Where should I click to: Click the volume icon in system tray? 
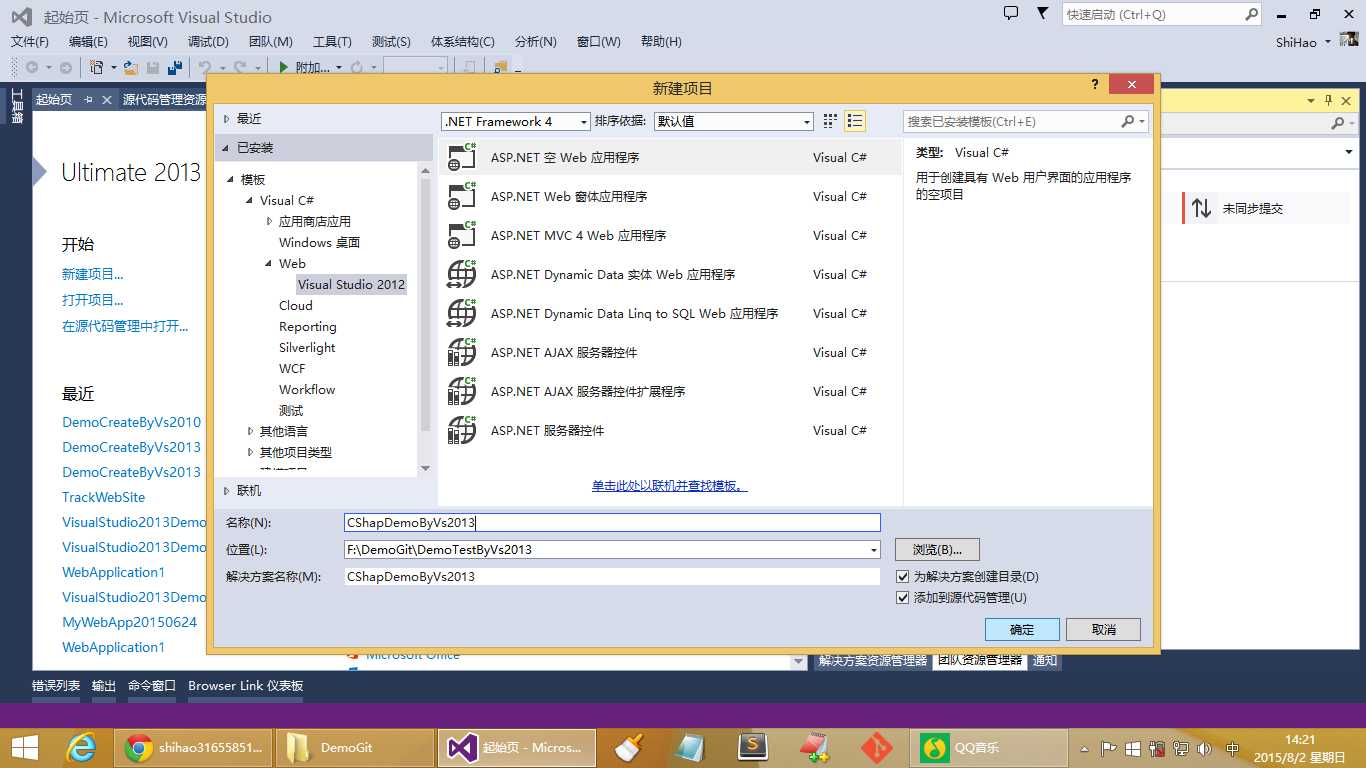click(x=1204, y=748)
